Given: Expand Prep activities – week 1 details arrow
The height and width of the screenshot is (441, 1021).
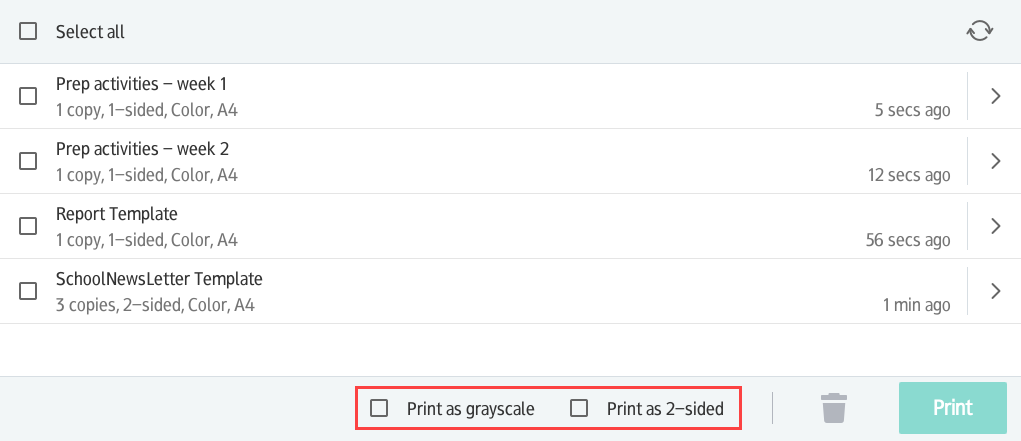Looking at the screenshot, I should pyautogui.click(x=995, y=96).
